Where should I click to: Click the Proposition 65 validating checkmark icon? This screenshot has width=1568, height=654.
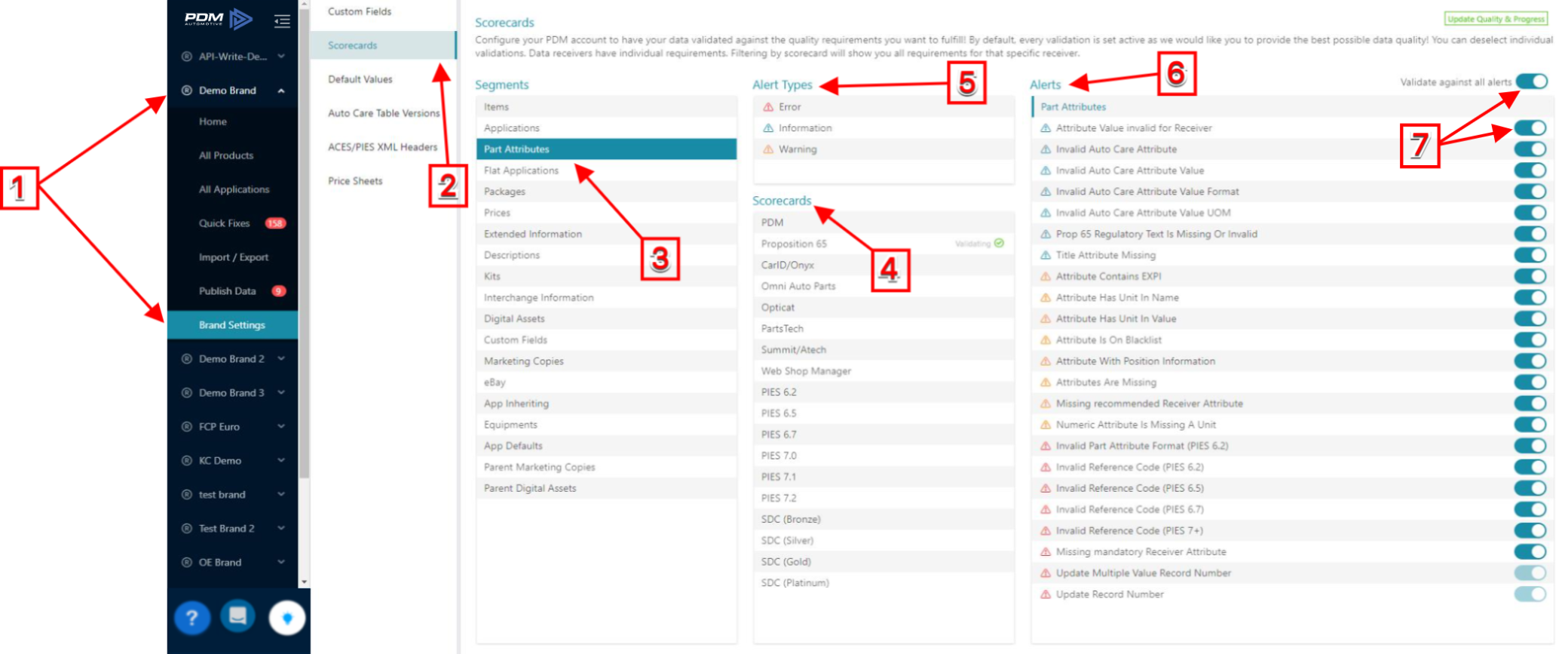coord(999,243)
